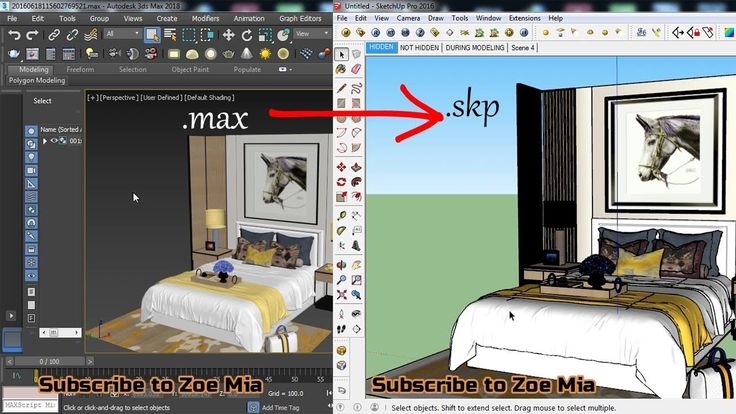The image size is (736, 414).
Task: Choose the Select and Scale tool in 3ds Max
Action: tap(265, 35)
